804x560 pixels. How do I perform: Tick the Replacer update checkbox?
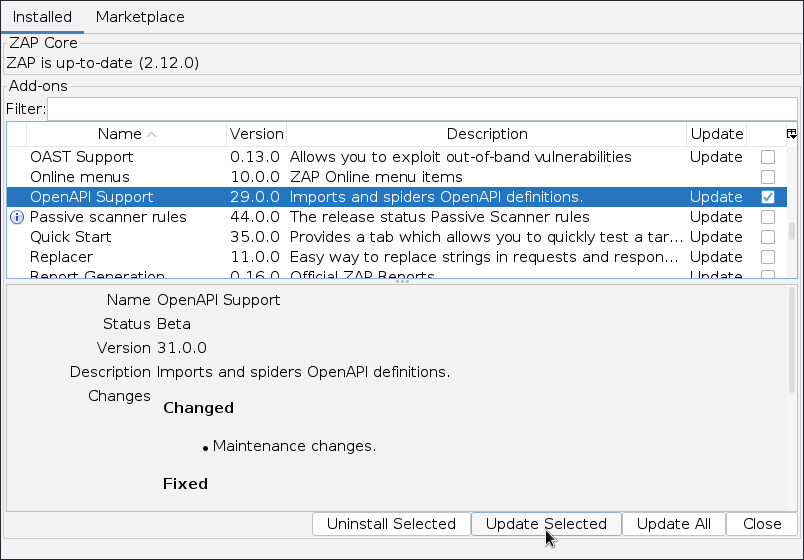768,257
